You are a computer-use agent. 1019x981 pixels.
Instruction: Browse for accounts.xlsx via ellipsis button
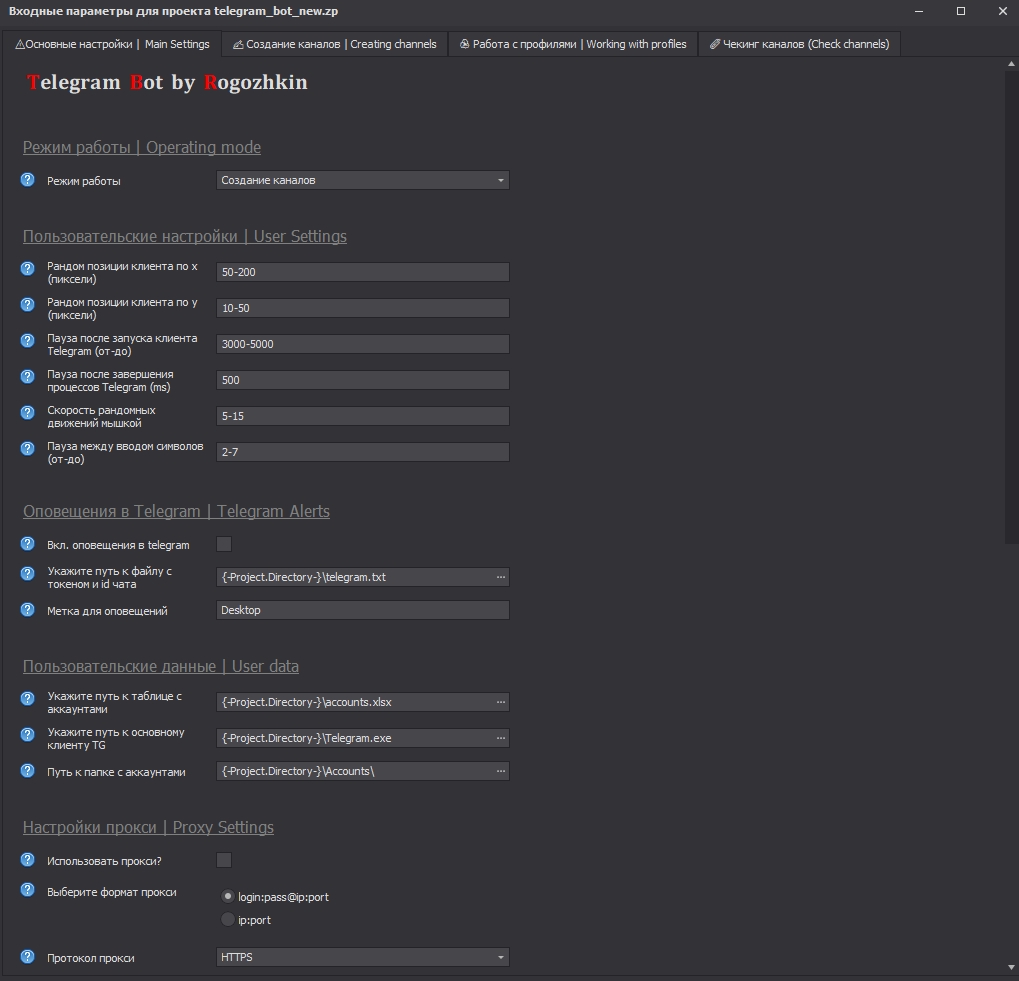(x=500, y=702)
